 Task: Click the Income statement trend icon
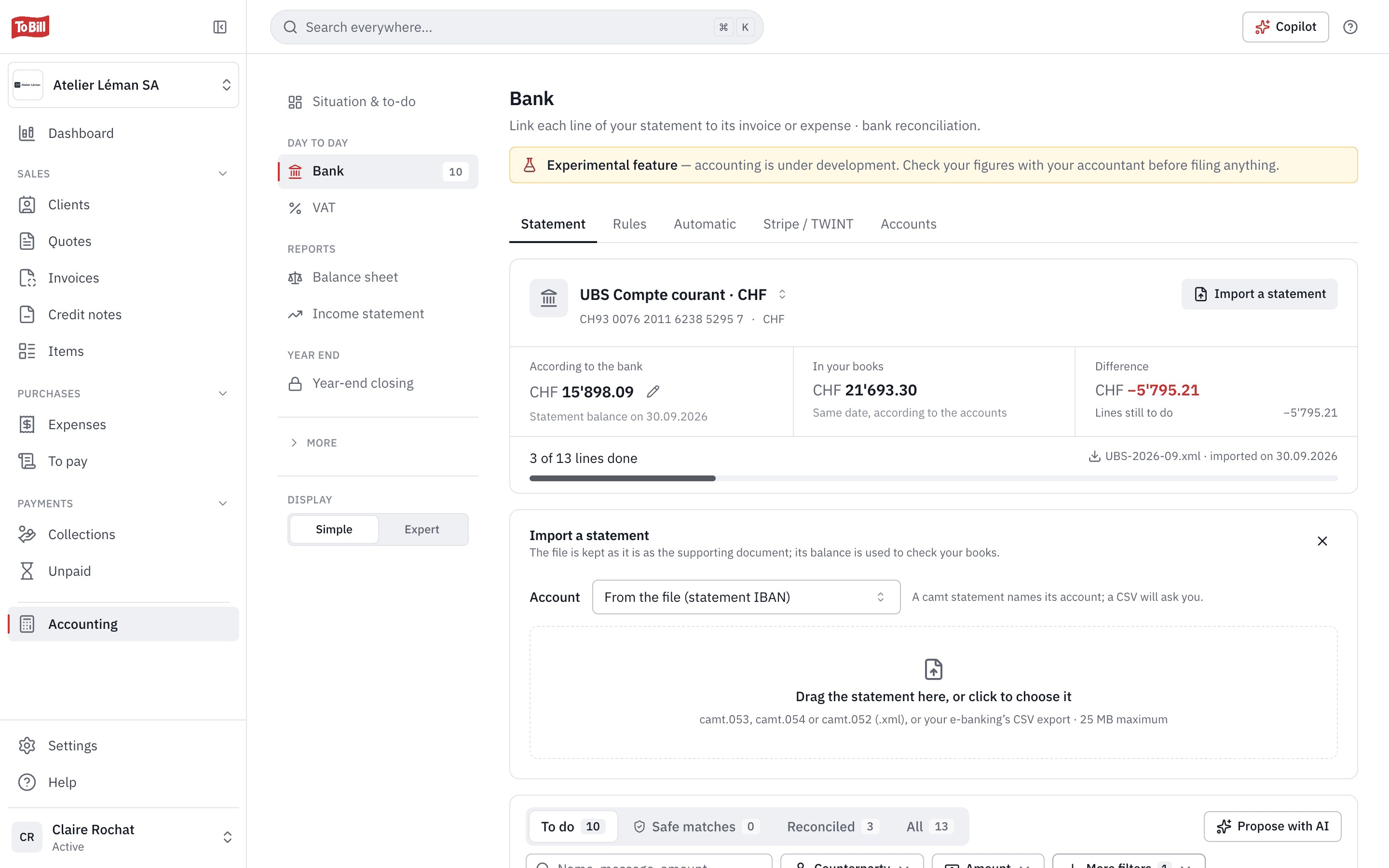[295, 314]
